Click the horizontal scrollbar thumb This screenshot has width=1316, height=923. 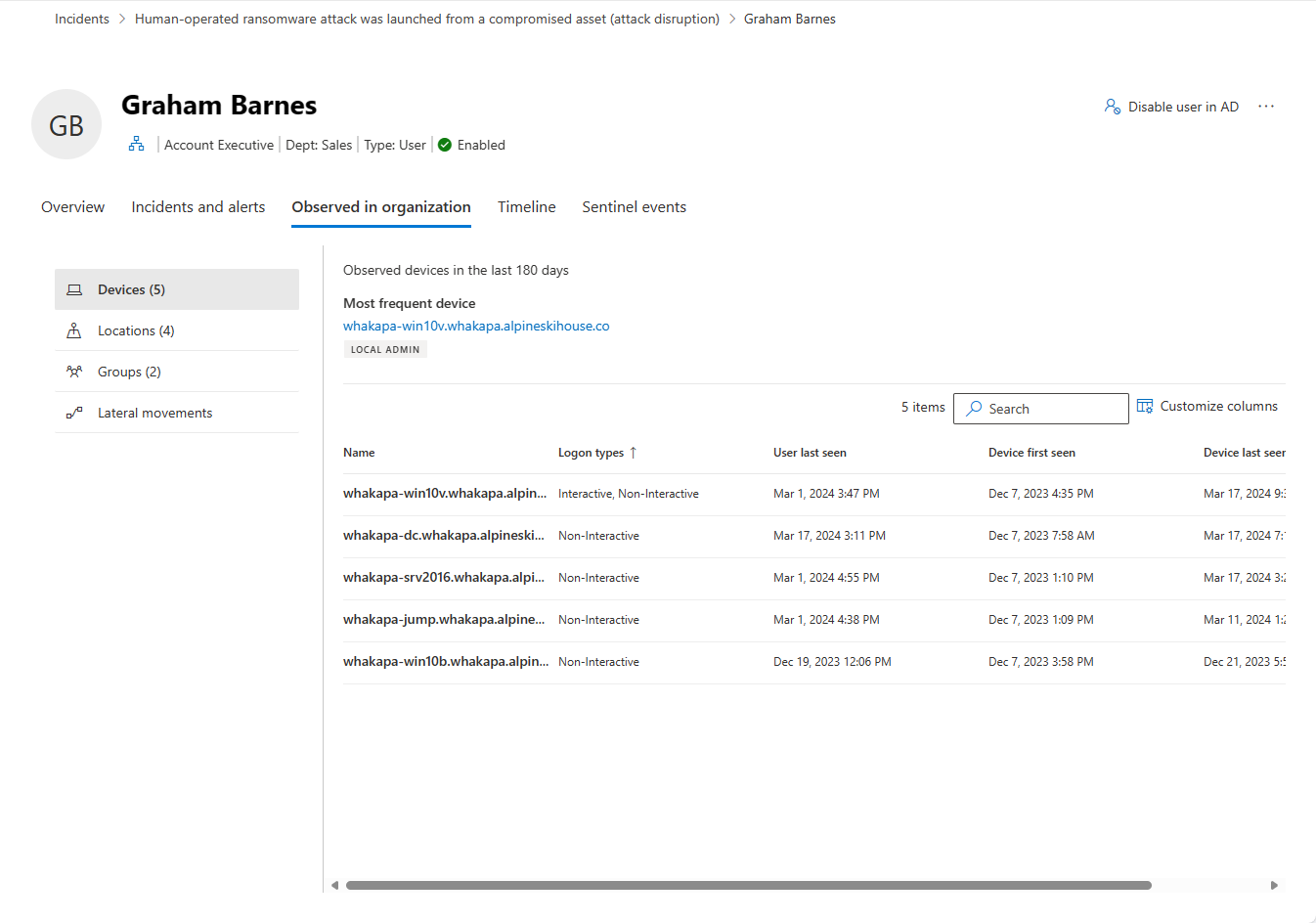click(x=748, y=886)
